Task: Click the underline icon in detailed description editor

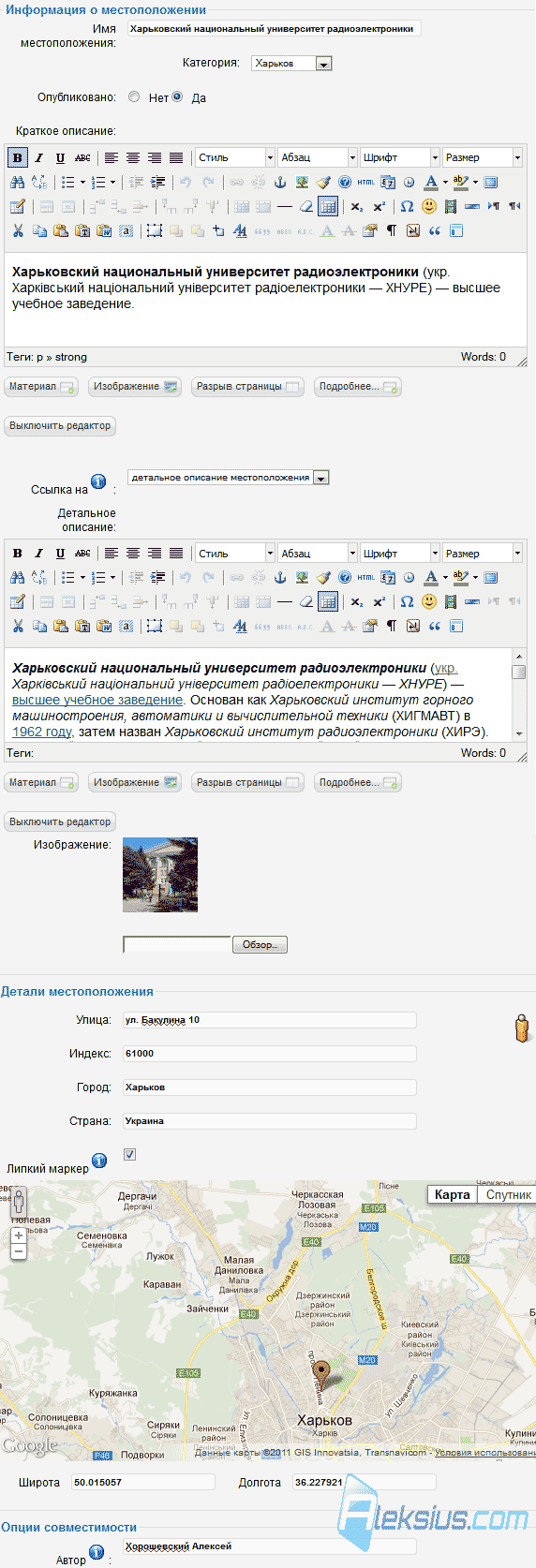Action: (60, 554)
